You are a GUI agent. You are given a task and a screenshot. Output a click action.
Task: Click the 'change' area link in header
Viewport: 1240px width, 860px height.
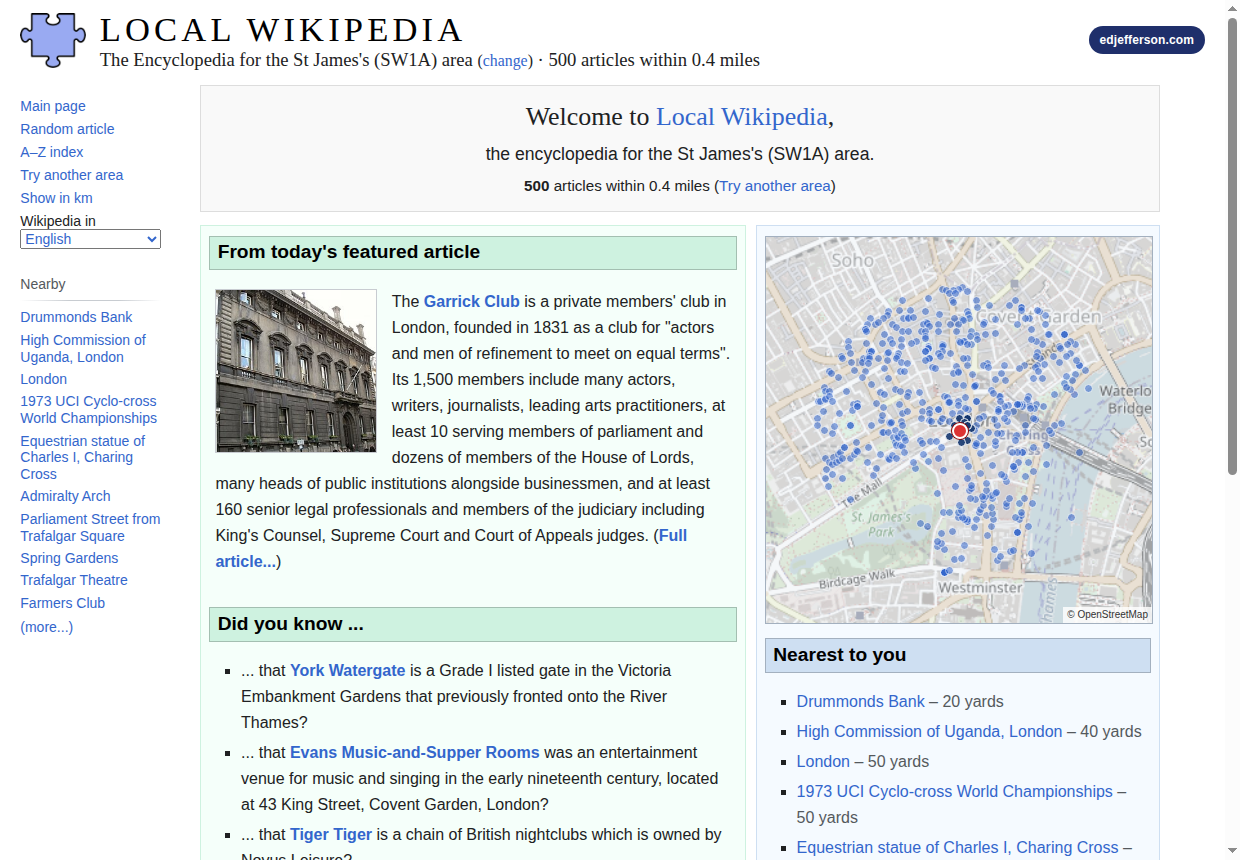click(x=505, y=61)
